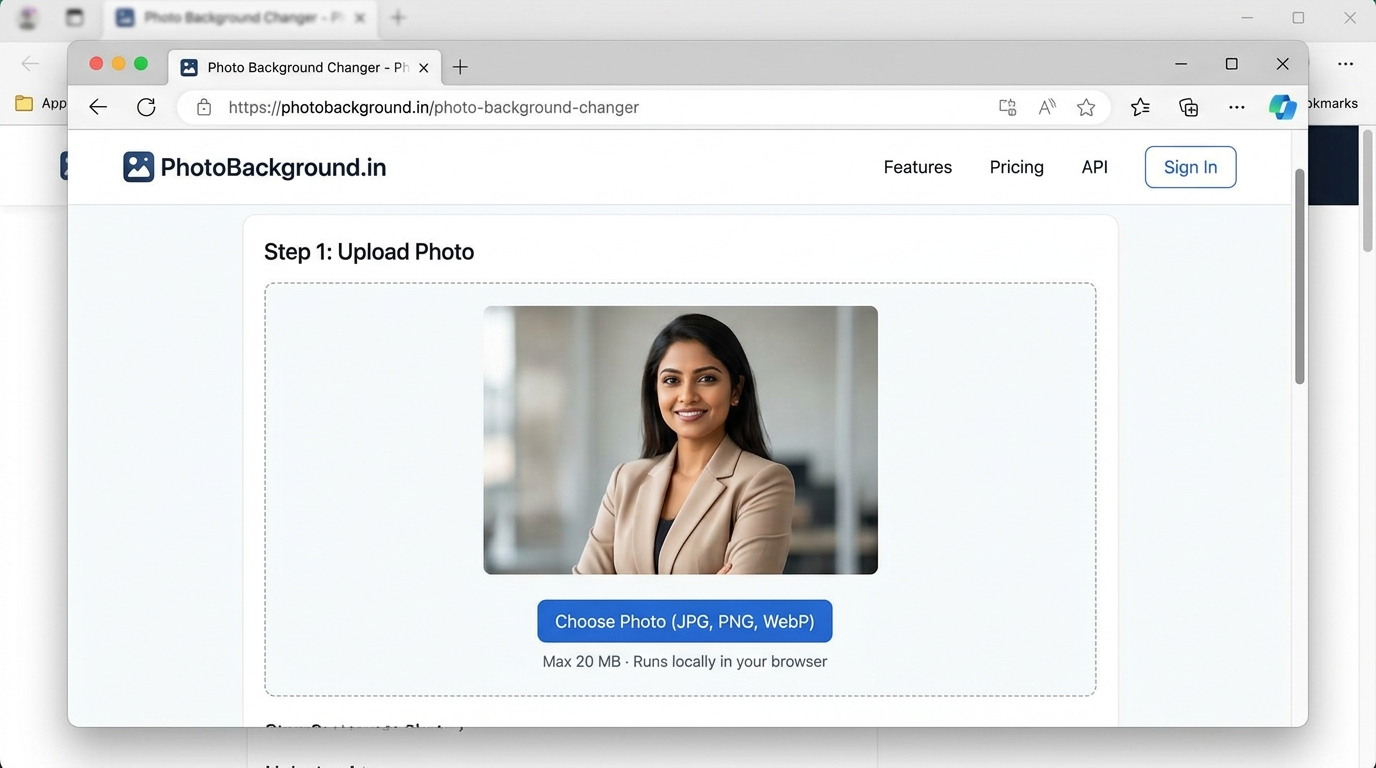Viewport: 1376px width, 768px height.
Task: Click the PhotoBackground.in logo icon
Action: [x=138, y=167]
